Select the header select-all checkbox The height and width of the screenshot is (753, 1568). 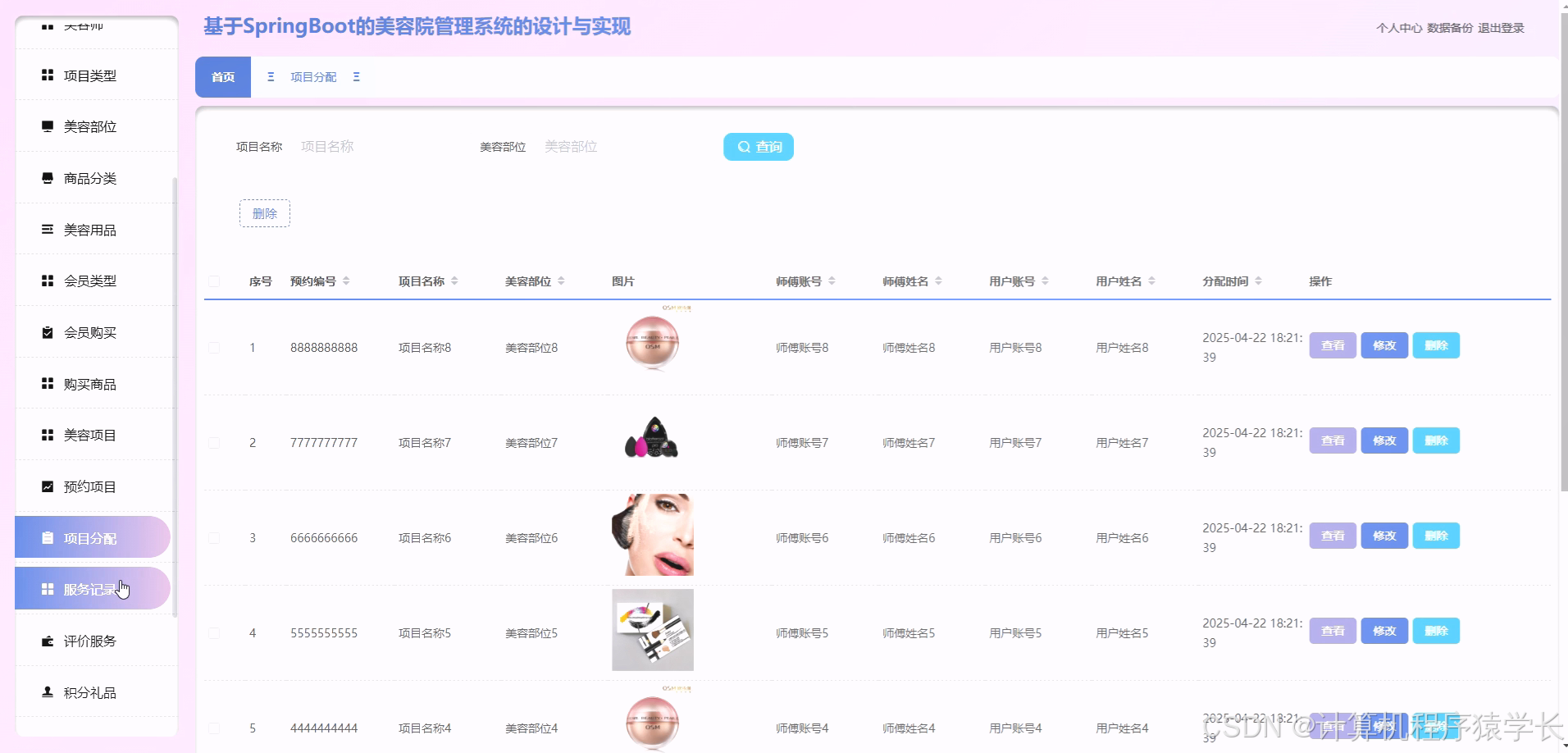point(214,281)
